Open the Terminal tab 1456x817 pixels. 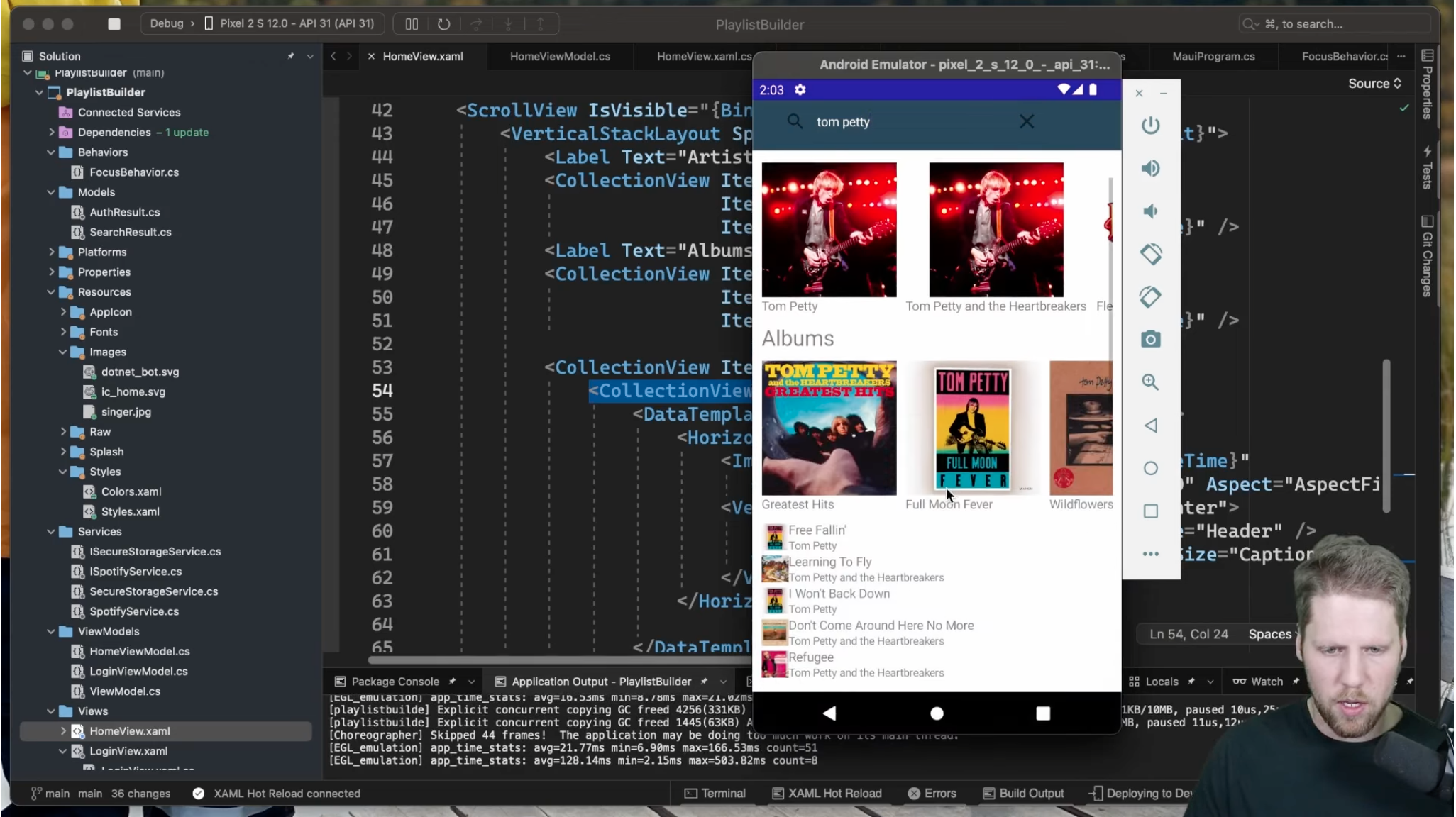(x=715, y=794)
